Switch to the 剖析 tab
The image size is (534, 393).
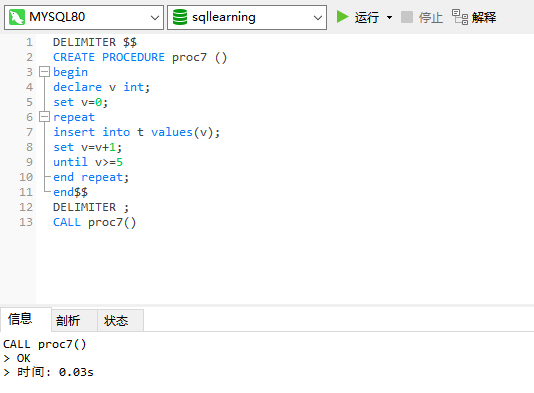click(74, 320)
